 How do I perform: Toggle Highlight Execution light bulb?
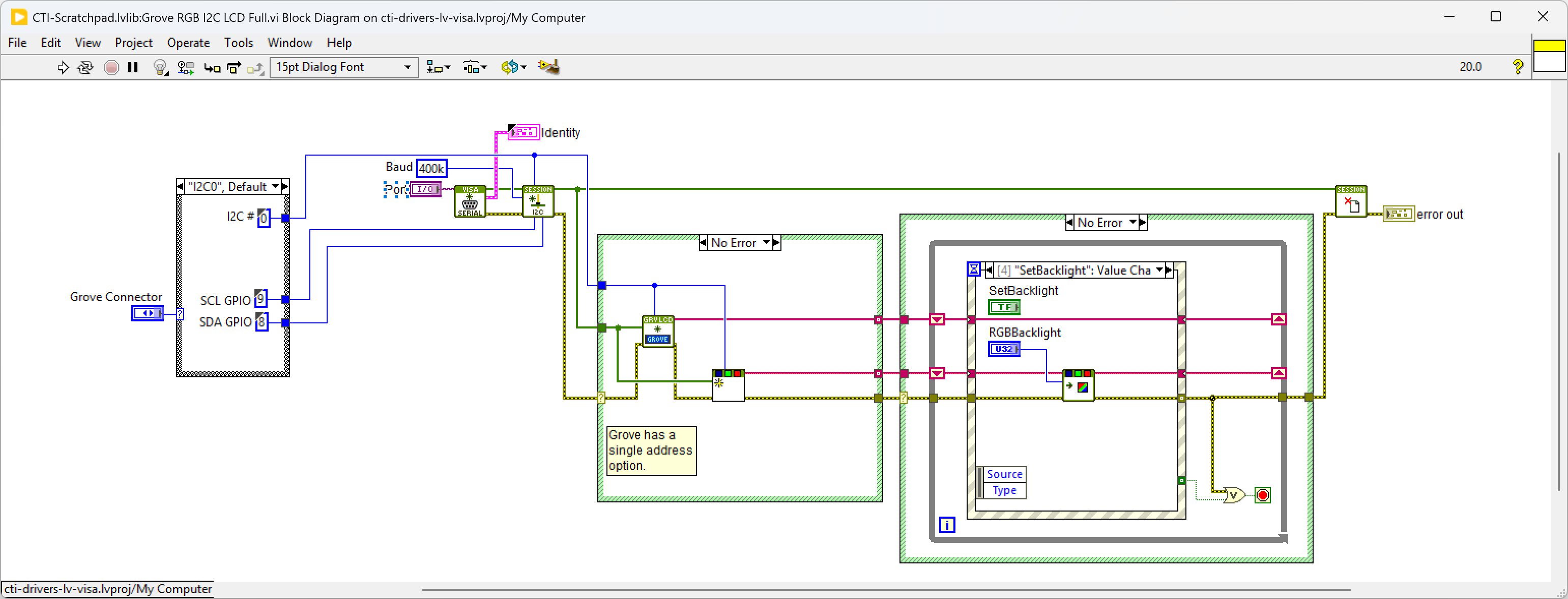159,68
